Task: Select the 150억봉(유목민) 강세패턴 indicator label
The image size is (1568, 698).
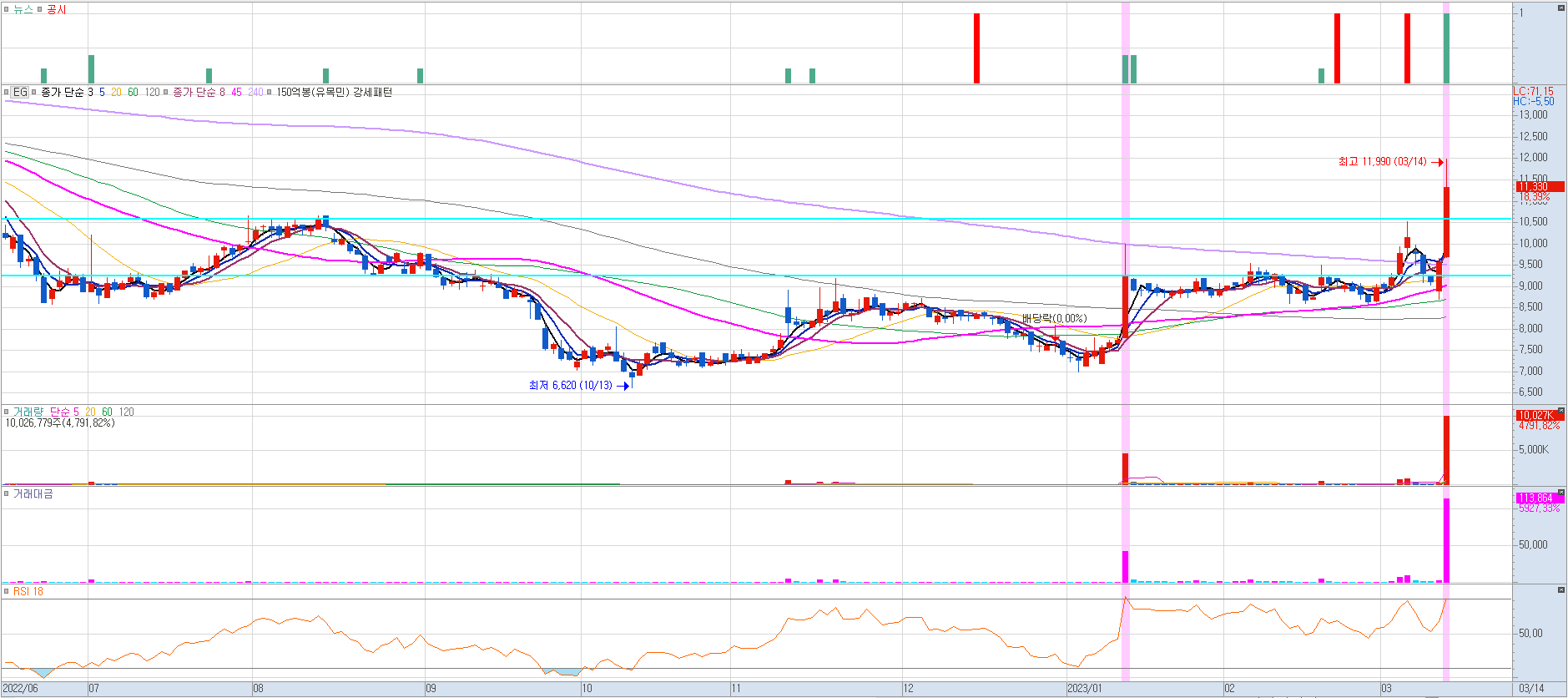Action: point(334,93)
